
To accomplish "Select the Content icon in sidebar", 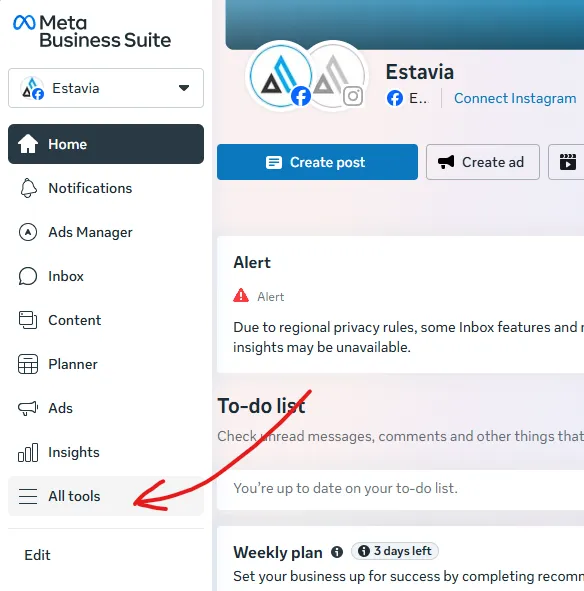I will point(28,320).
